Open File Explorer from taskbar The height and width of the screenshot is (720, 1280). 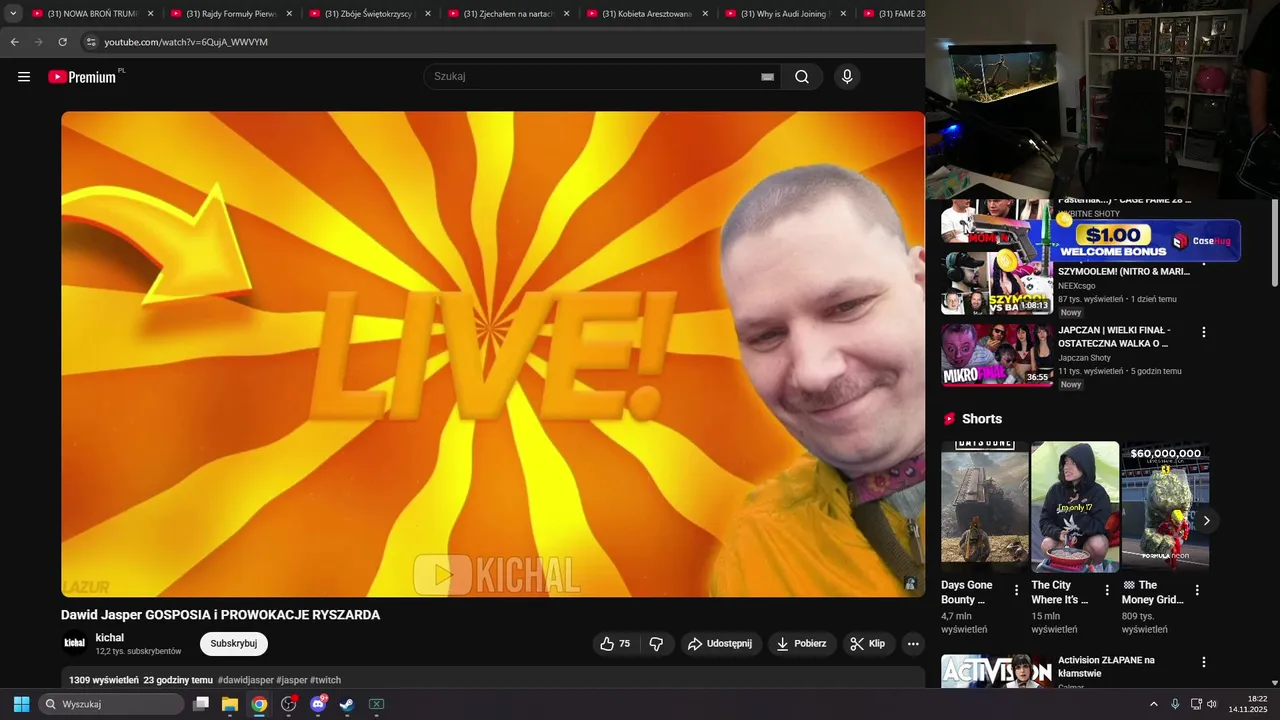pos(230,704)
